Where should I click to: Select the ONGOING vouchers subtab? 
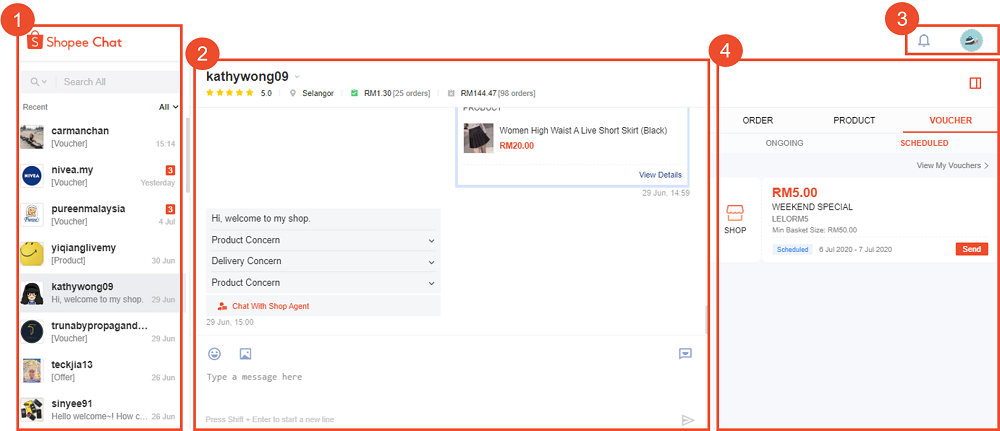click(x=784, y=143)
